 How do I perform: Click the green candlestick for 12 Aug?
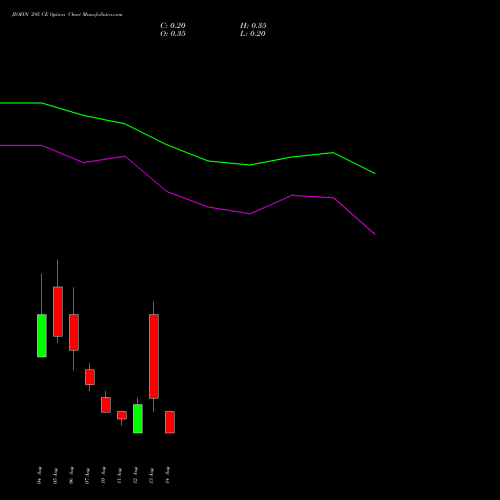[138, 419]
